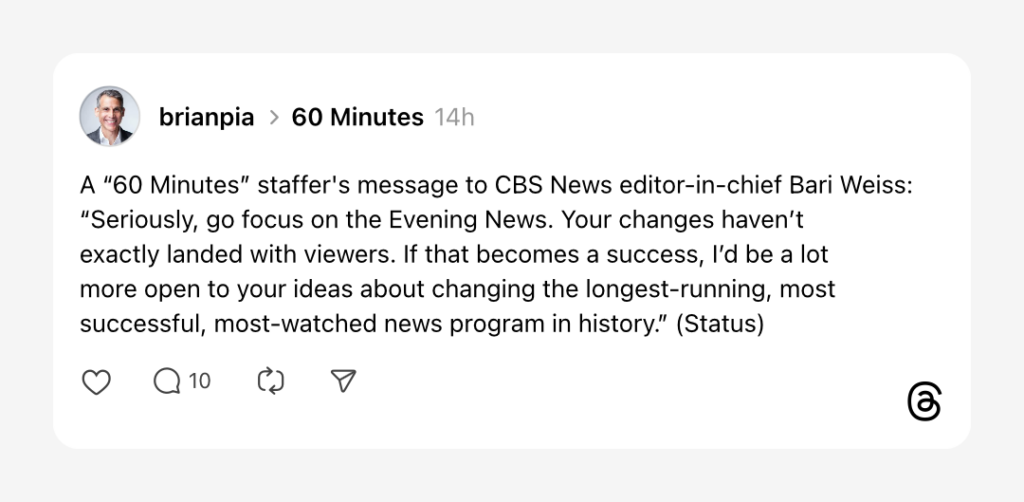Open replies via the comment bubble icon
This screenshot has height=502, width=1024.
(167, 381)
